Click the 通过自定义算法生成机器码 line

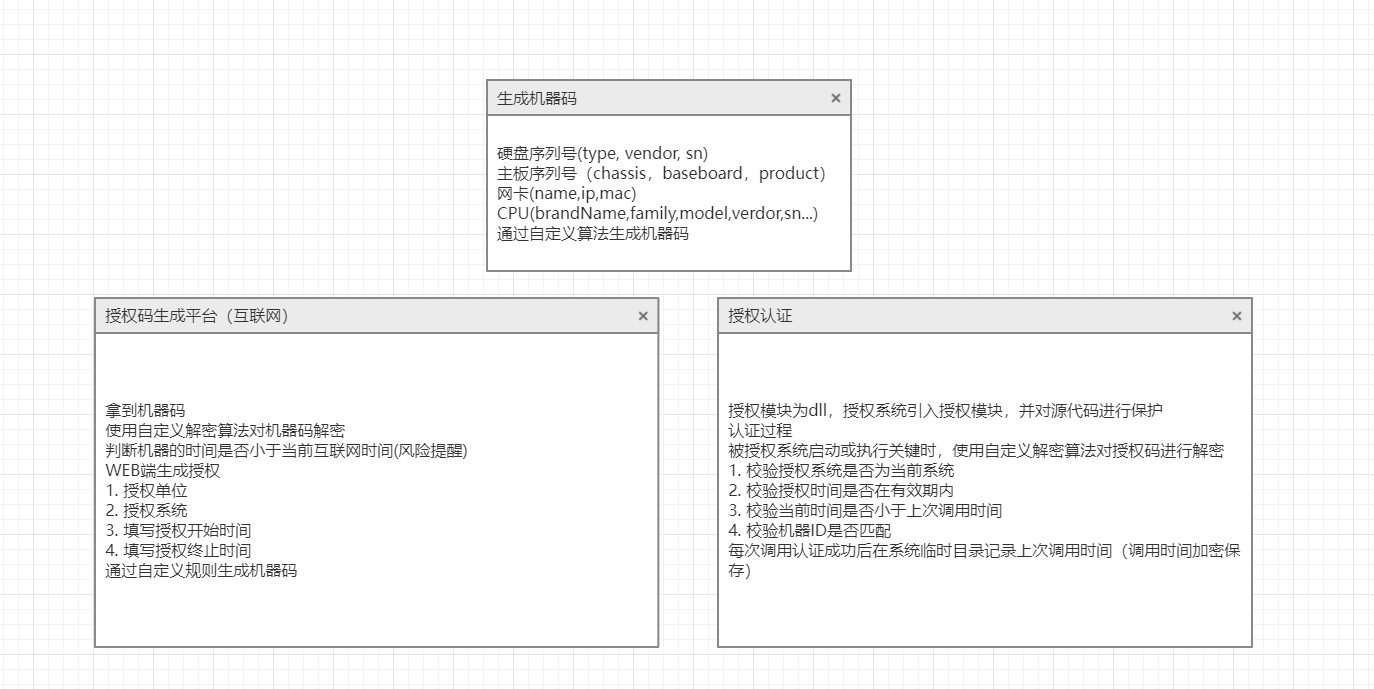click(x=592, y=234)
